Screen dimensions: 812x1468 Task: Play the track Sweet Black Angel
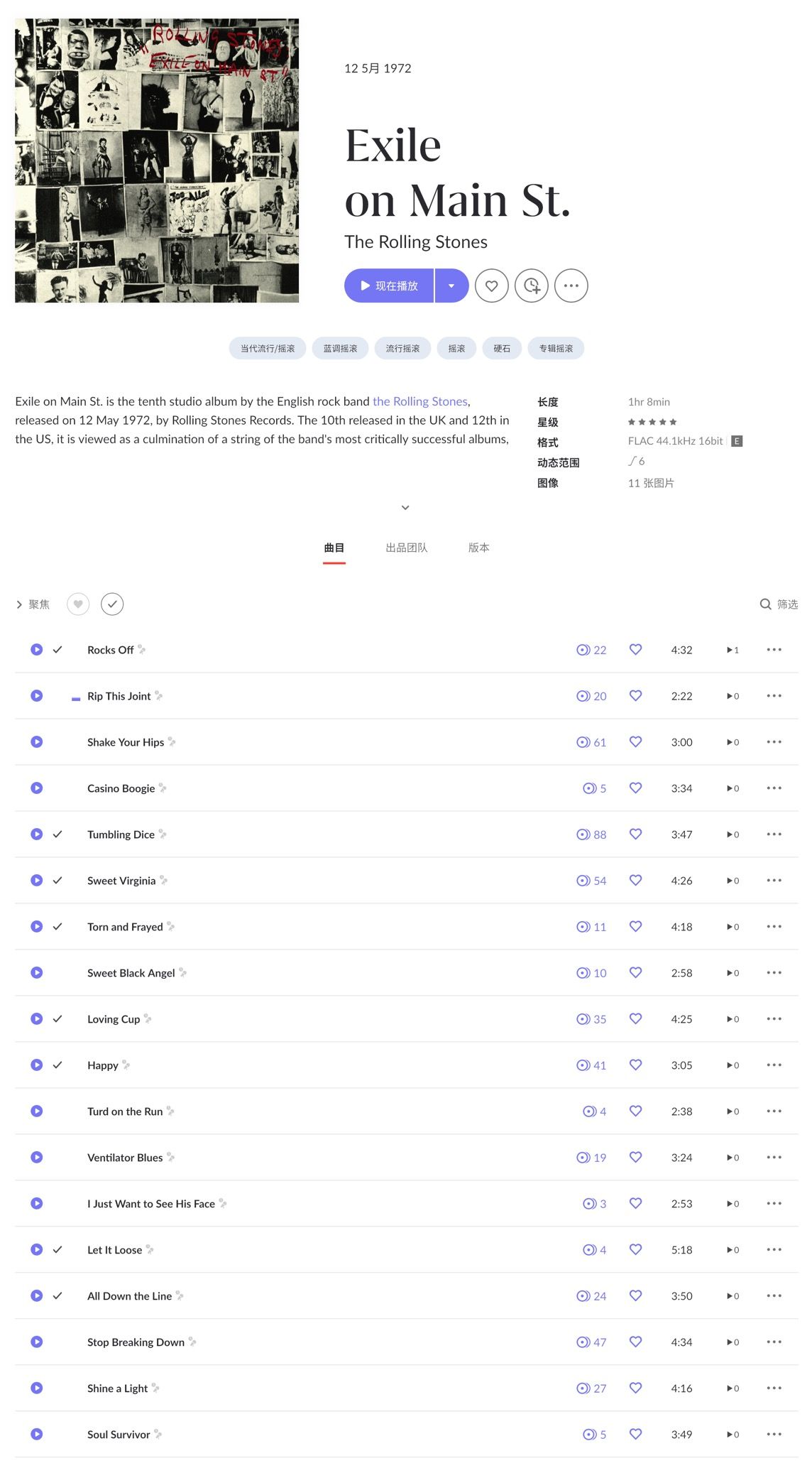37,972
